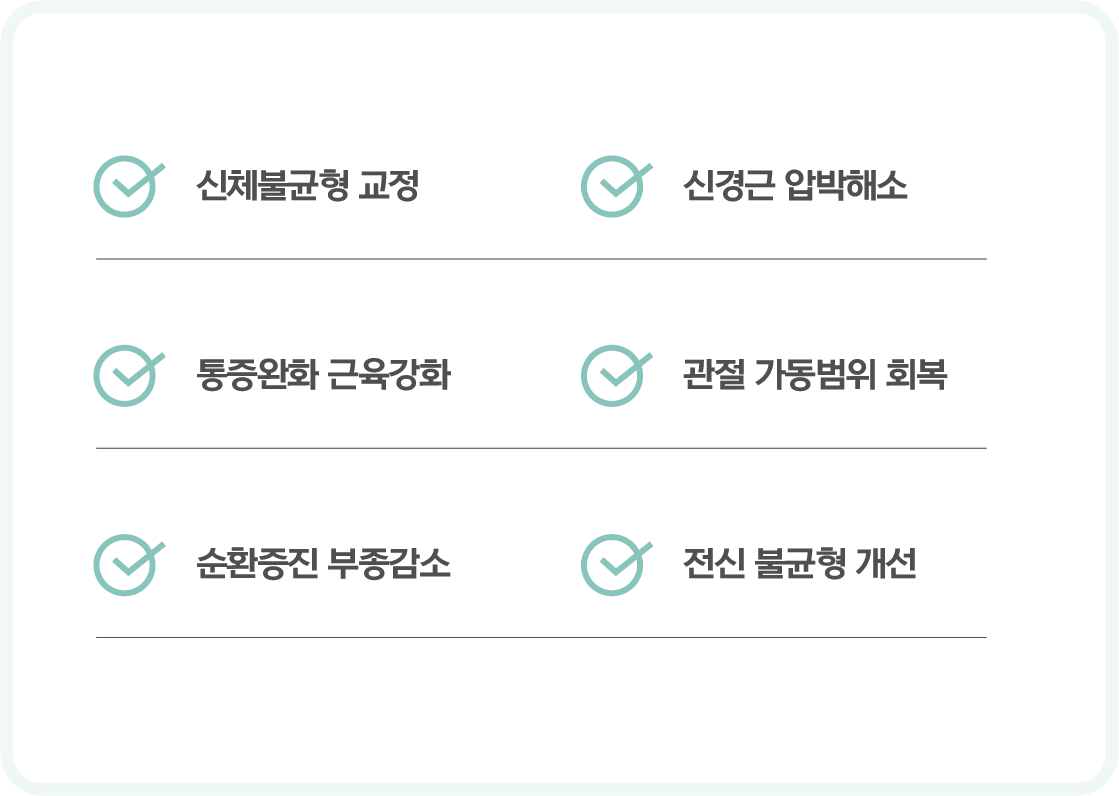The width and height of the screenshot is (1119, 796).
Task: Click the checkmark icon beside 신경근 압박해소
Action: click(613, 187)
